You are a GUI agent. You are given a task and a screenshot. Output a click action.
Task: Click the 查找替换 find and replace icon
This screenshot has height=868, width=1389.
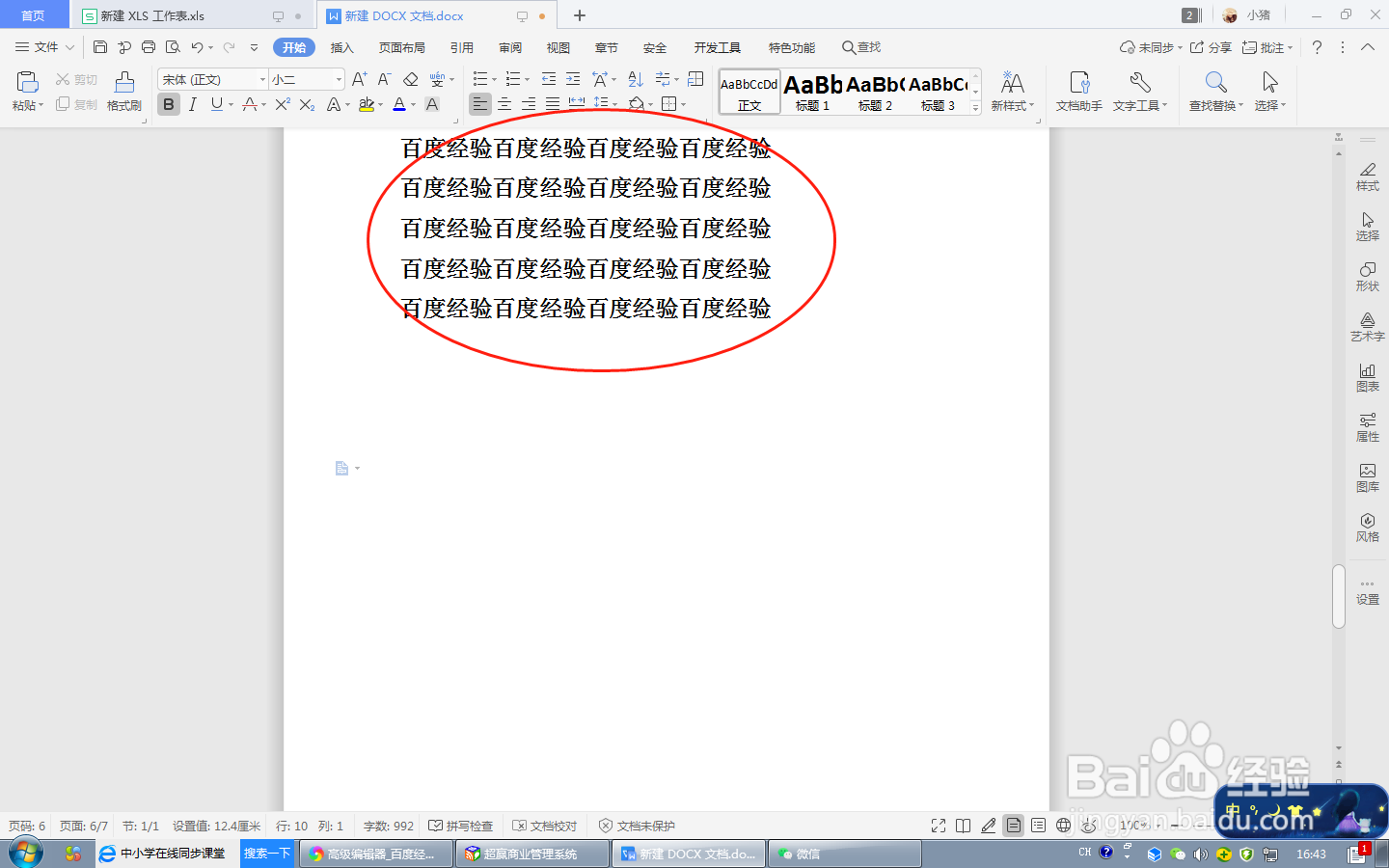point(1215,92)
